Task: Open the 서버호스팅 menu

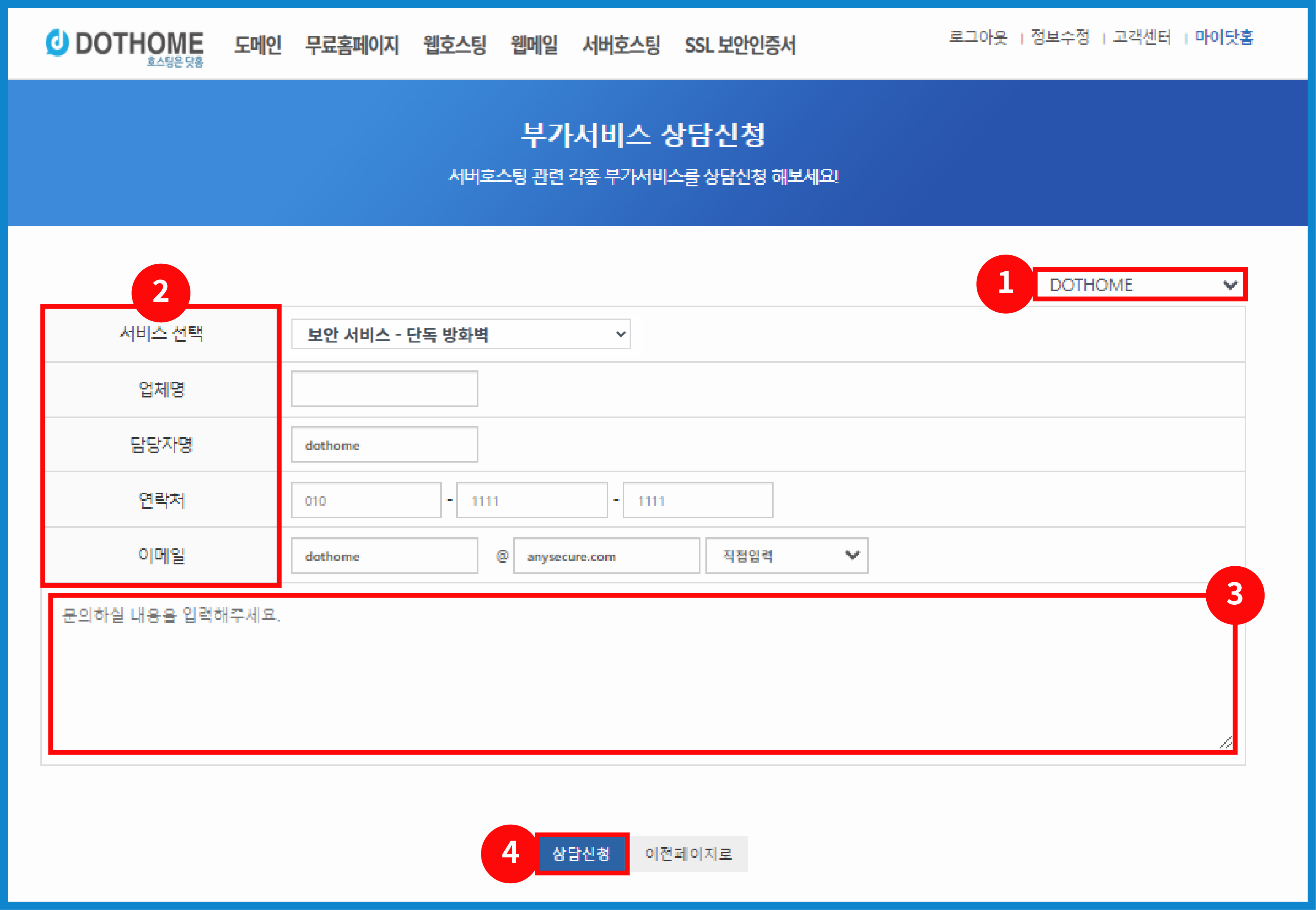Action: tap(620, 45)
